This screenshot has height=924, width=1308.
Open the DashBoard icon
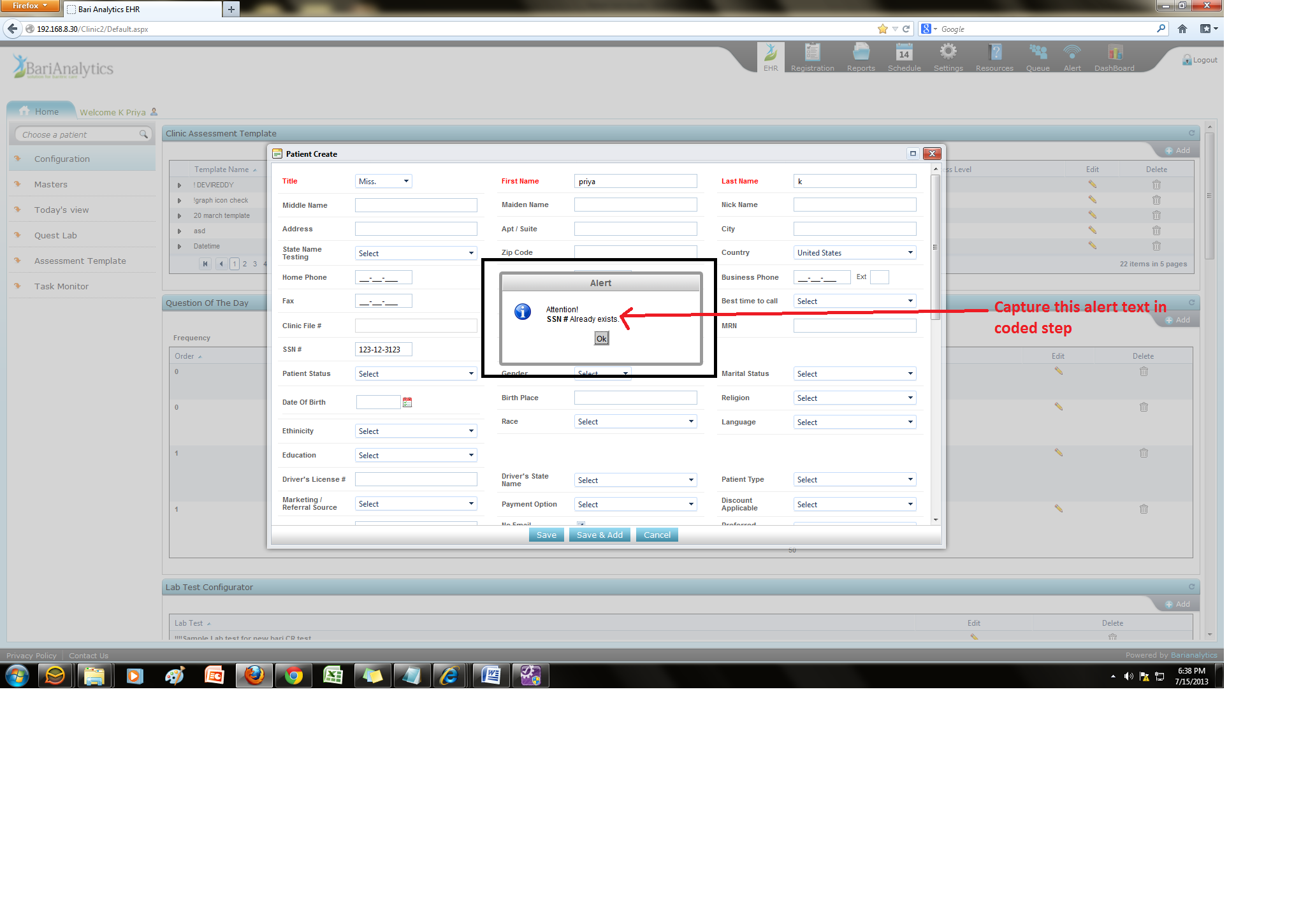coord(1114,53)
